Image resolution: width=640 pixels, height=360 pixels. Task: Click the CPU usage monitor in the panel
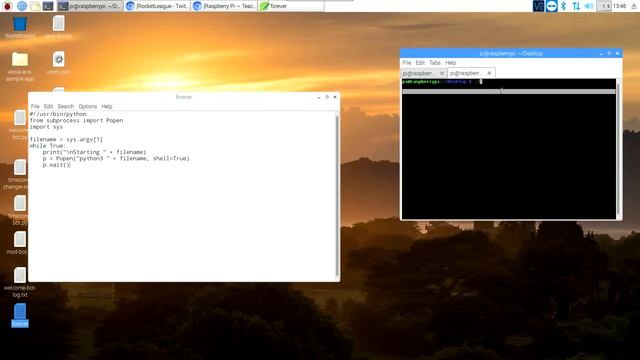coord(604,6)
